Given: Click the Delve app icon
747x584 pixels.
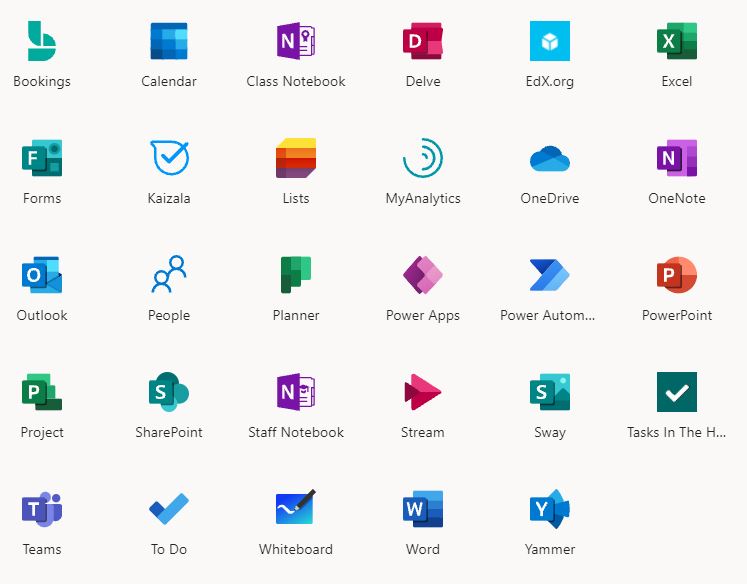Looking at the screenshot, I should (423, 41).
